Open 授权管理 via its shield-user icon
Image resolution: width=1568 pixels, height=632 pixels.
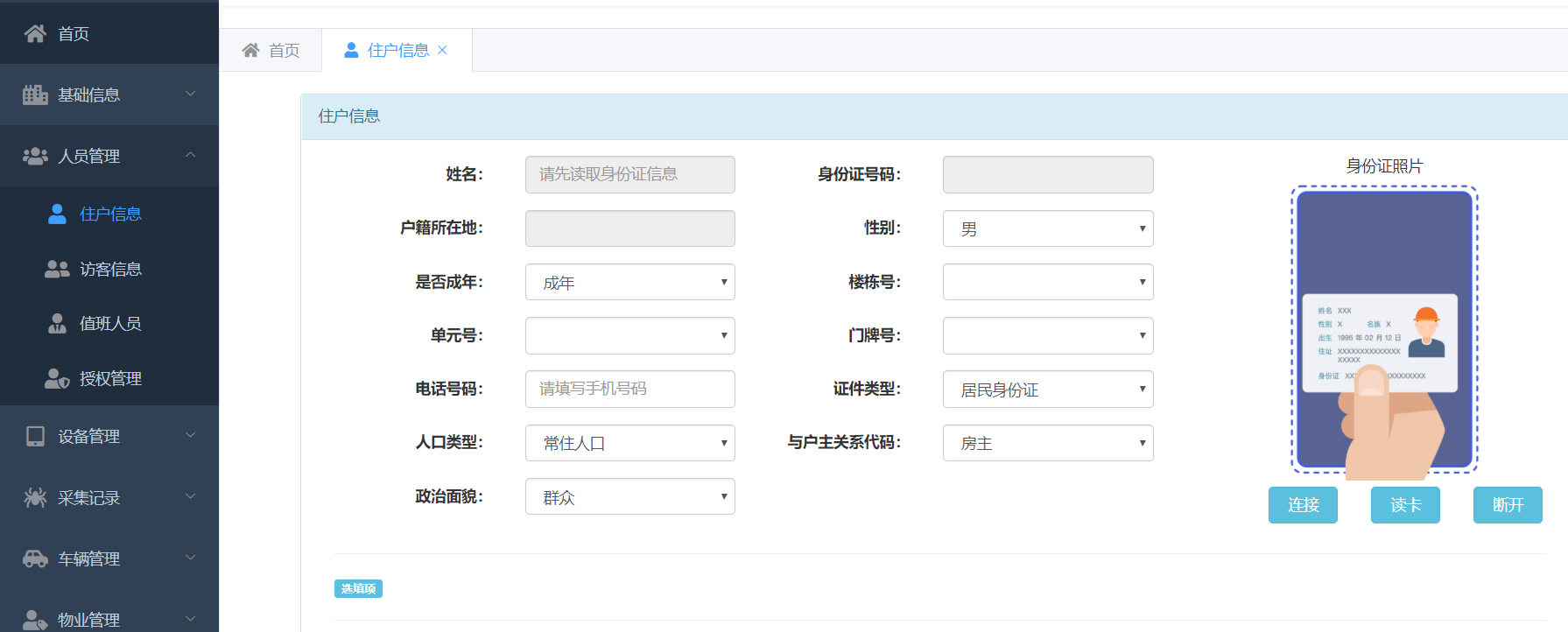tap(57, 378)
